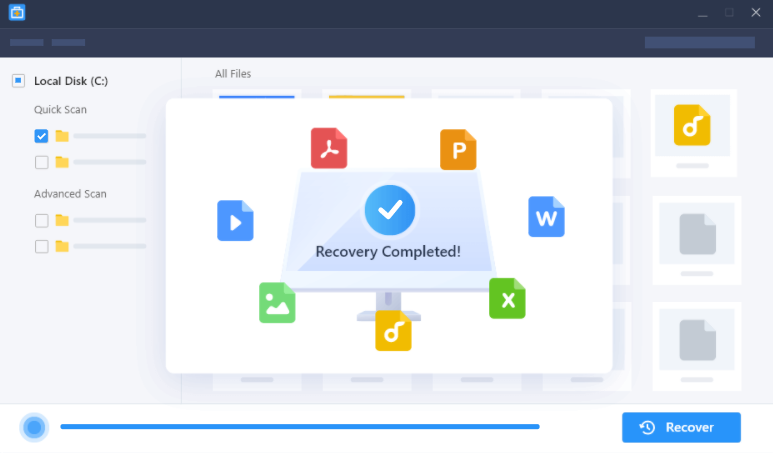
Task: Open the music file thumbnail at top right
Action: point(692,126)
